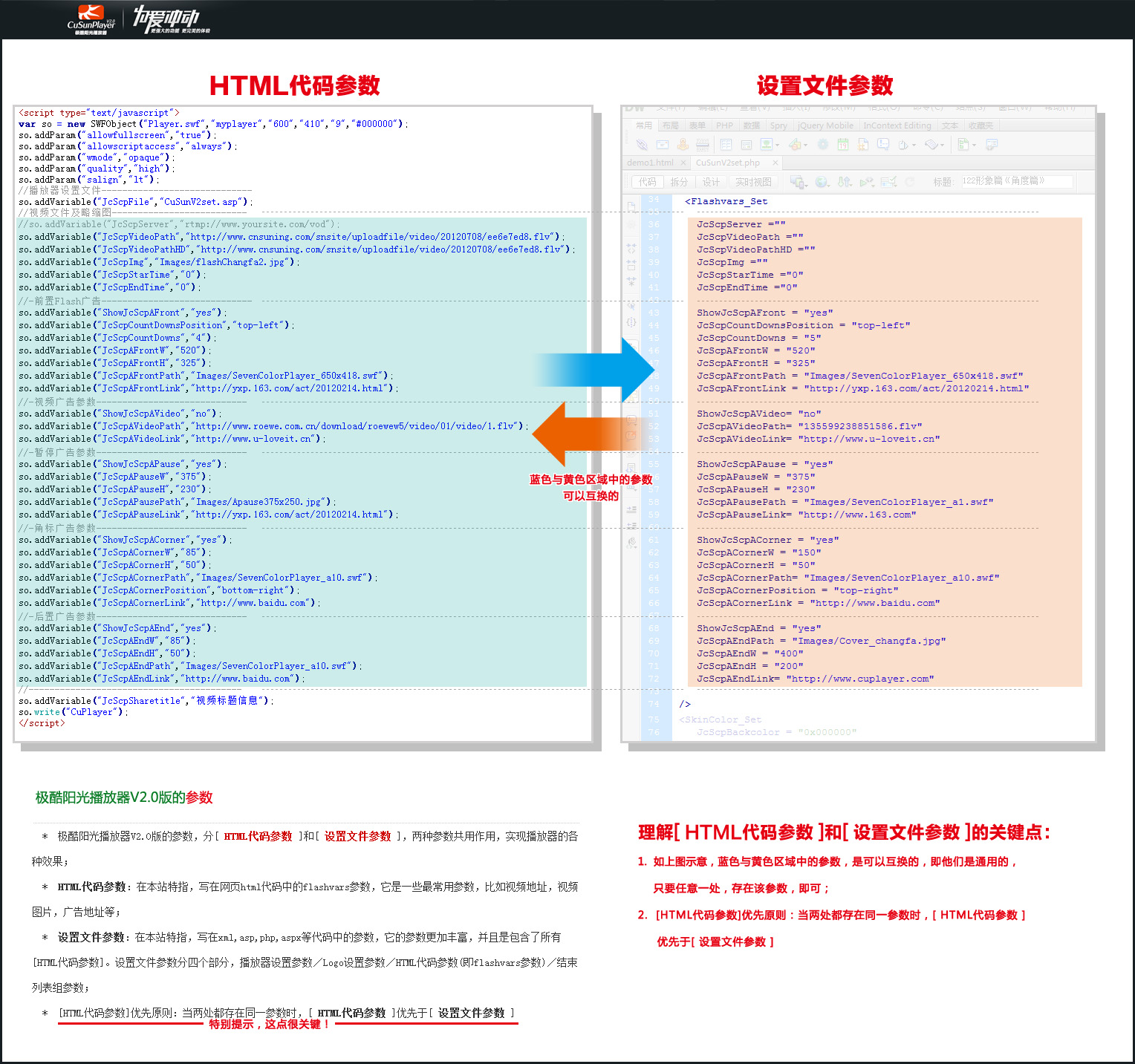The image size is (1135, 1064).
Task: Open the Debug in Browser dropdown
Action: (867, 182)
